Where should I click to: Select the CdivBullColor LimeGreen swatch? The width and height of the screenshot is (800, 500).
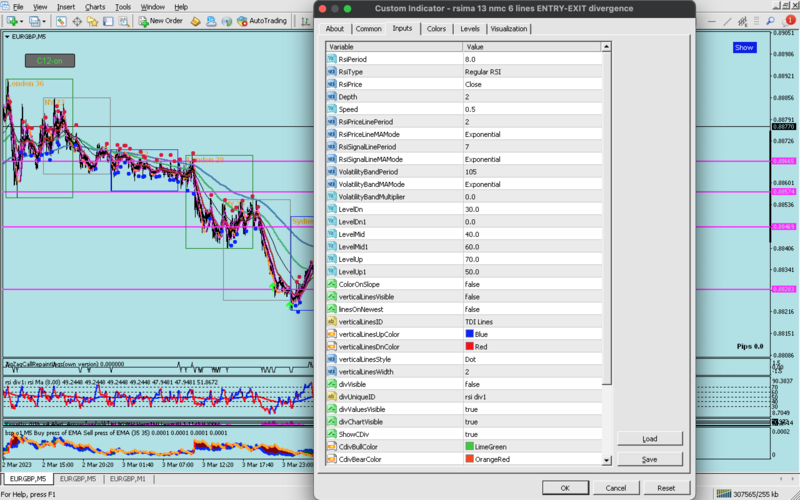[471, 447]
